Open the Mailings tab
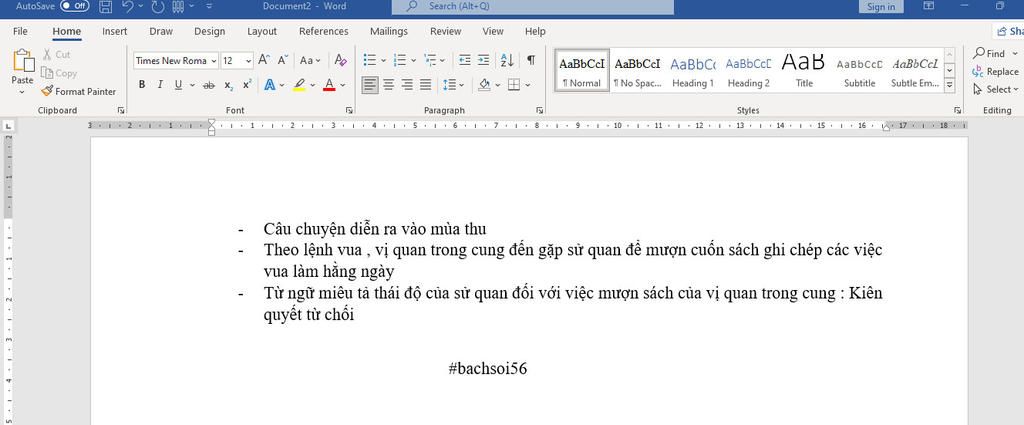 click(389, 31)
